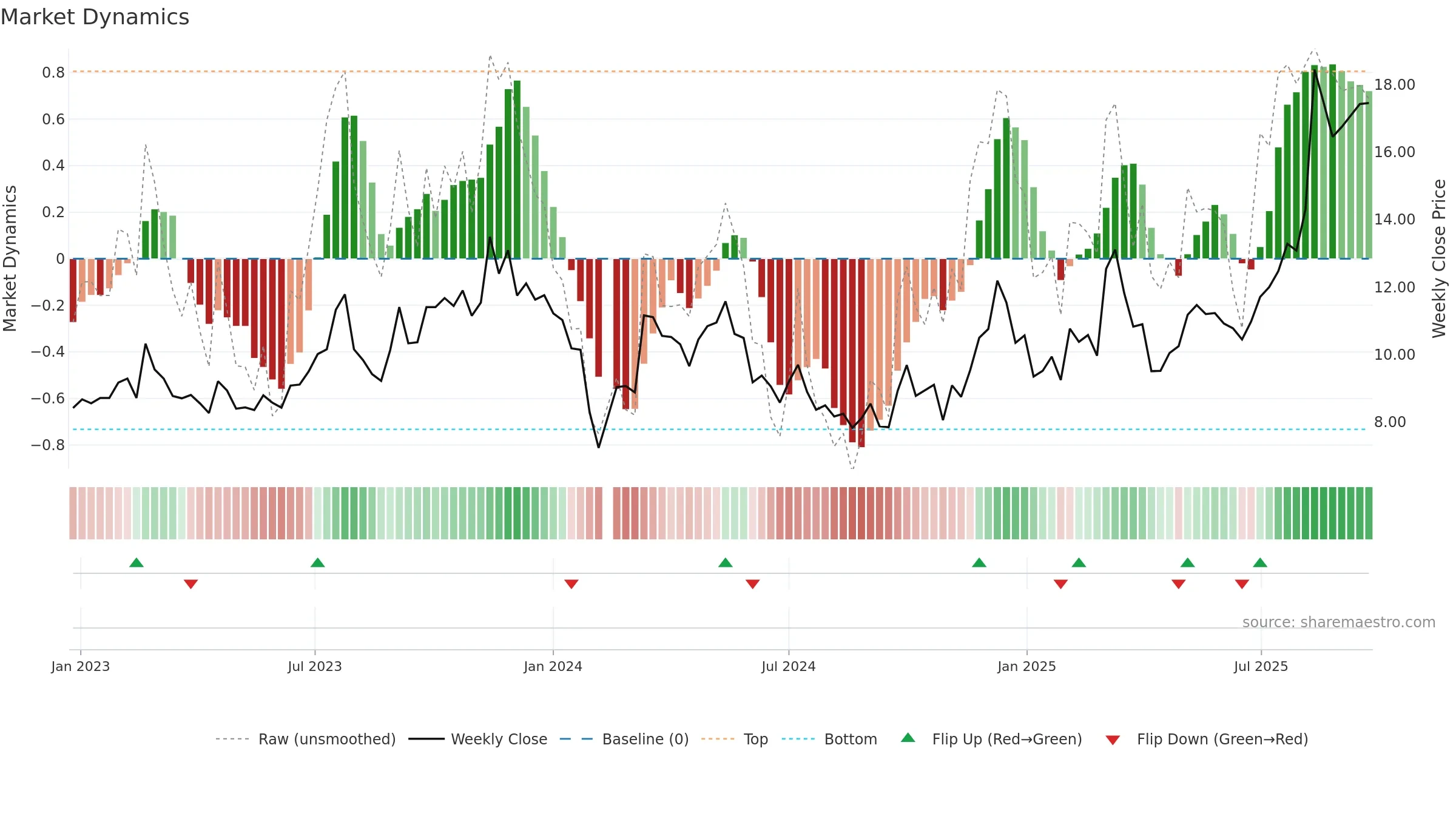The width and height of the screenshot is (1456, 819).
Task: Click the Jul 2025 axis label
Action: [x=1261, y=666]
